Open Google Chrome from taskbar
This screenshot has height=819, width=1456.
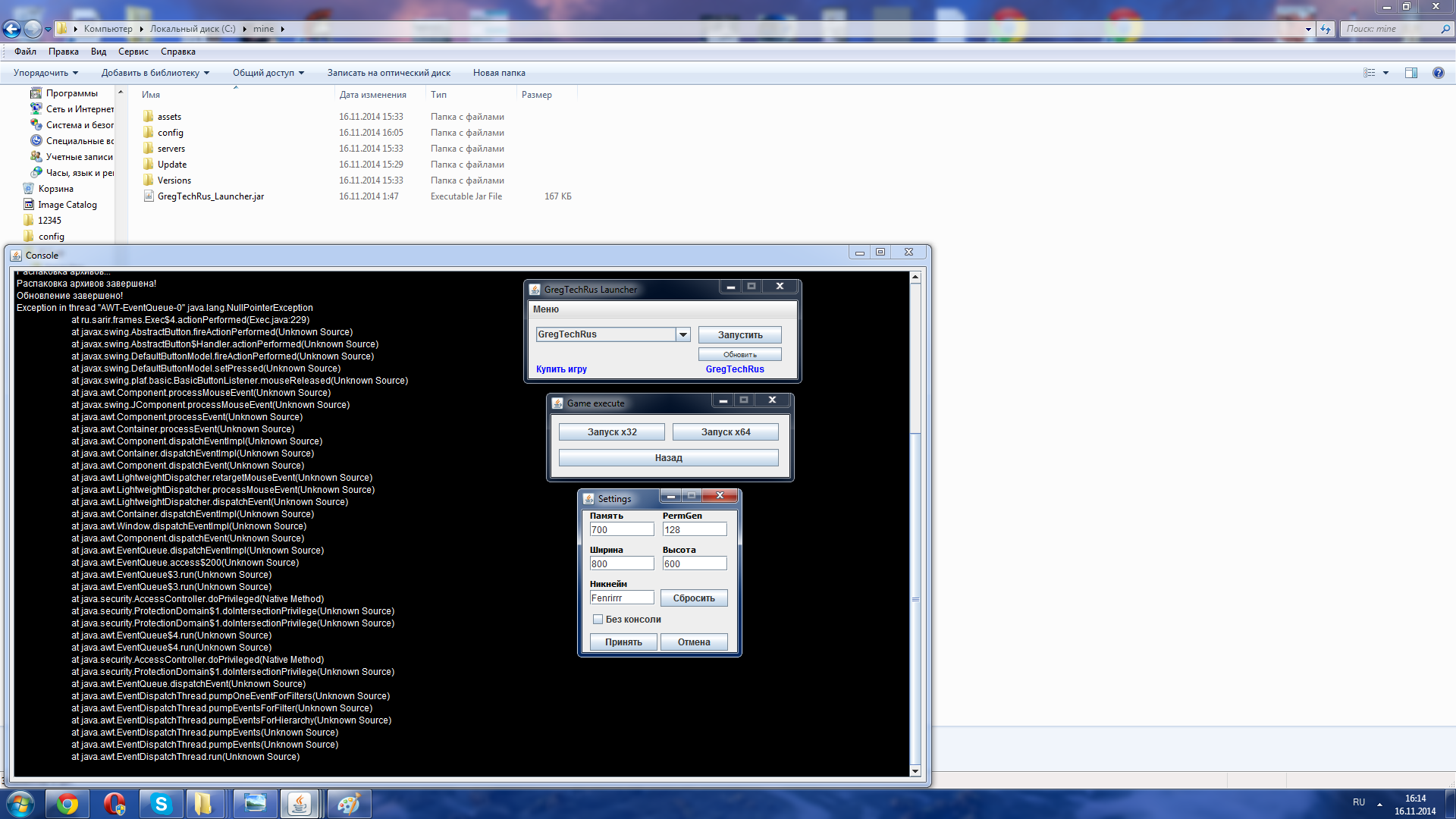[x=67, y=804]
